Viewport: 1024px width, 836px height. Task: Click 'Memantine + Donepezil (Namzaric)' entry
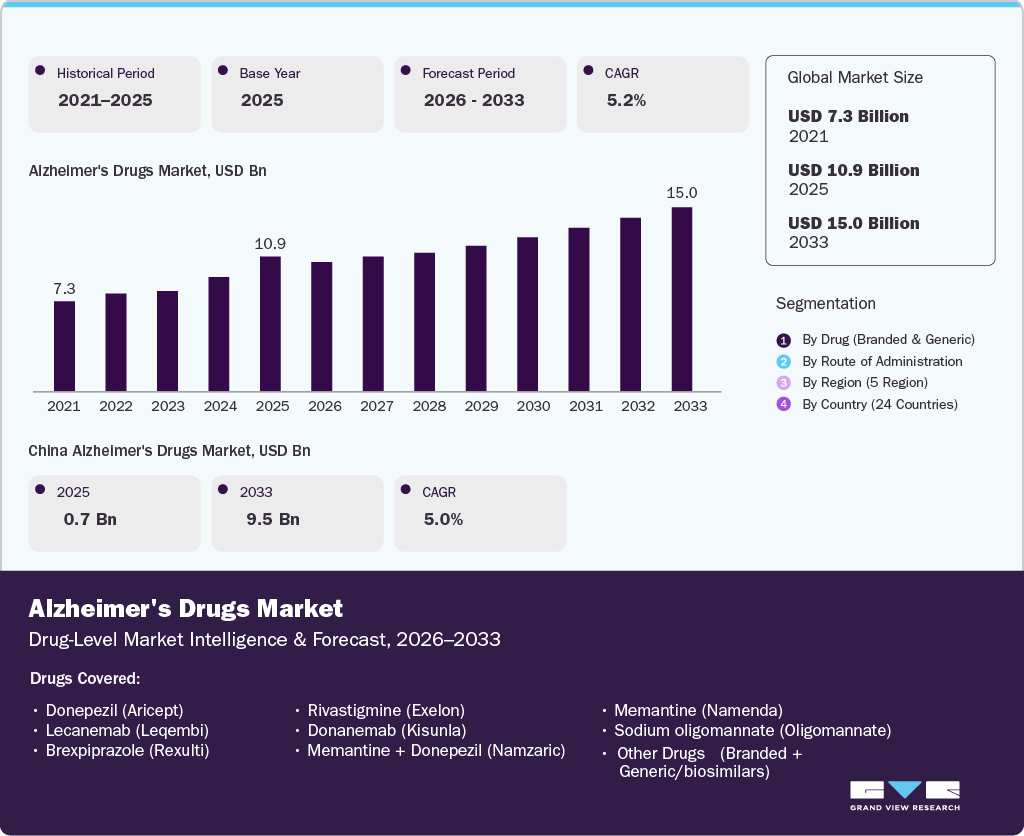click(x=436, y=751)
